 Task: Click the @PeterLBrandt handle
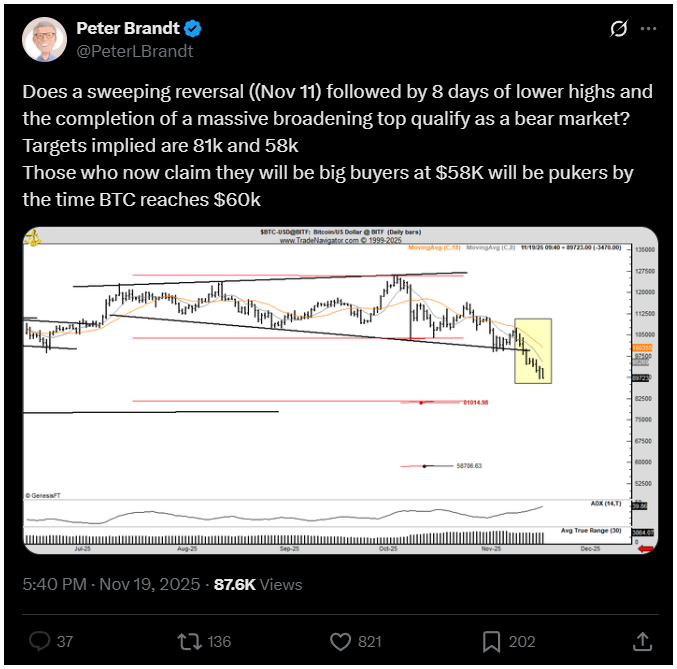[x=134, y=51]
